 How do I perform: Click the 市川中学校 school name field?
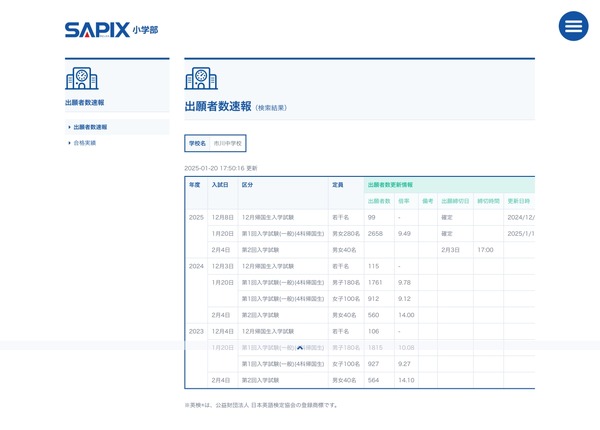pos(227,144)
